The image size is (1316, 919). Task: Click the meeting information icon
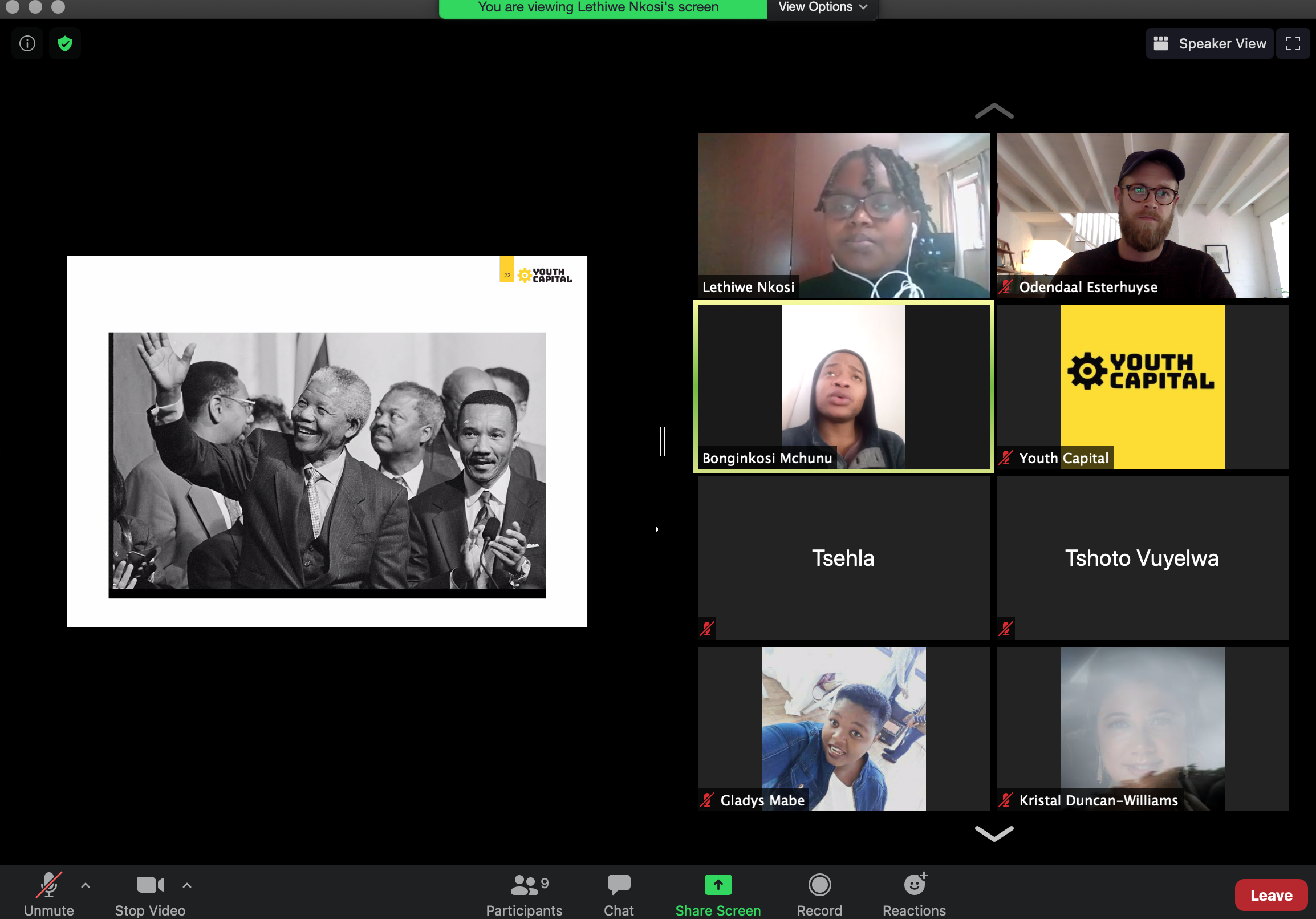(x=27, y=43)
